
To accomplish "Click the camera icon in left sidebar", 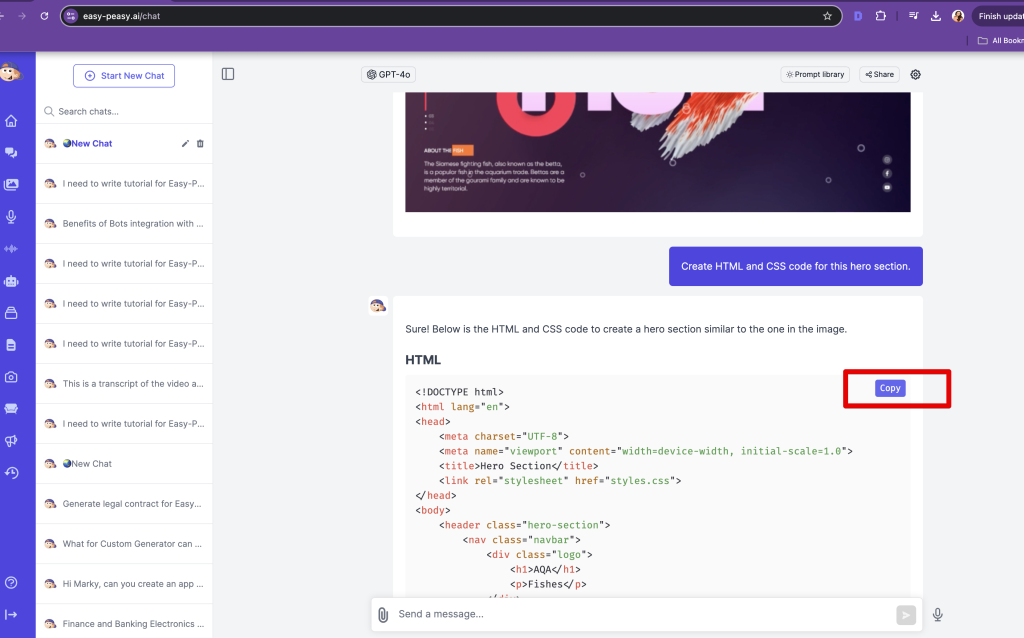I will point(11,377).
